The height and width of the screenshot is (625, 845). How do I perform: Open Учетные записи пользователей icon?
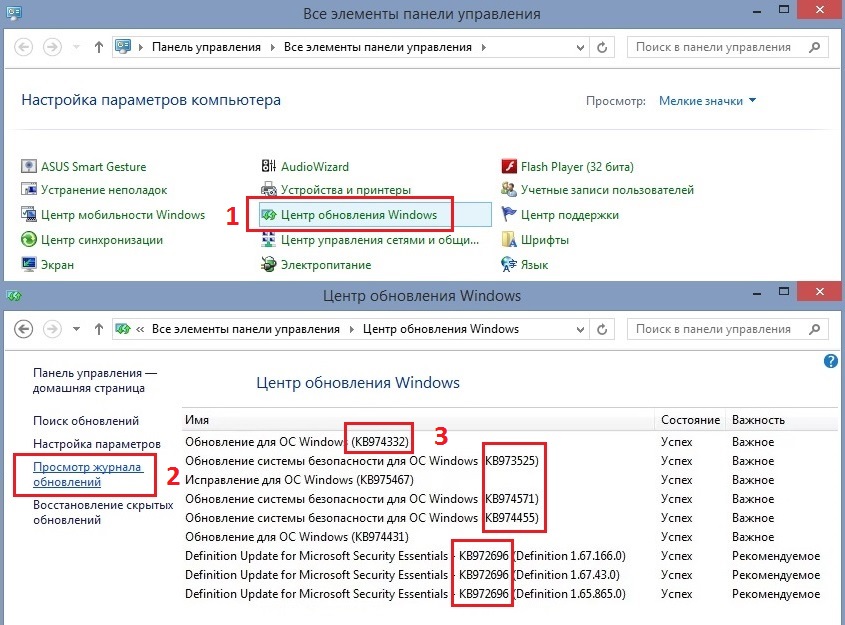pyautogui.click(x=509, y=190)
